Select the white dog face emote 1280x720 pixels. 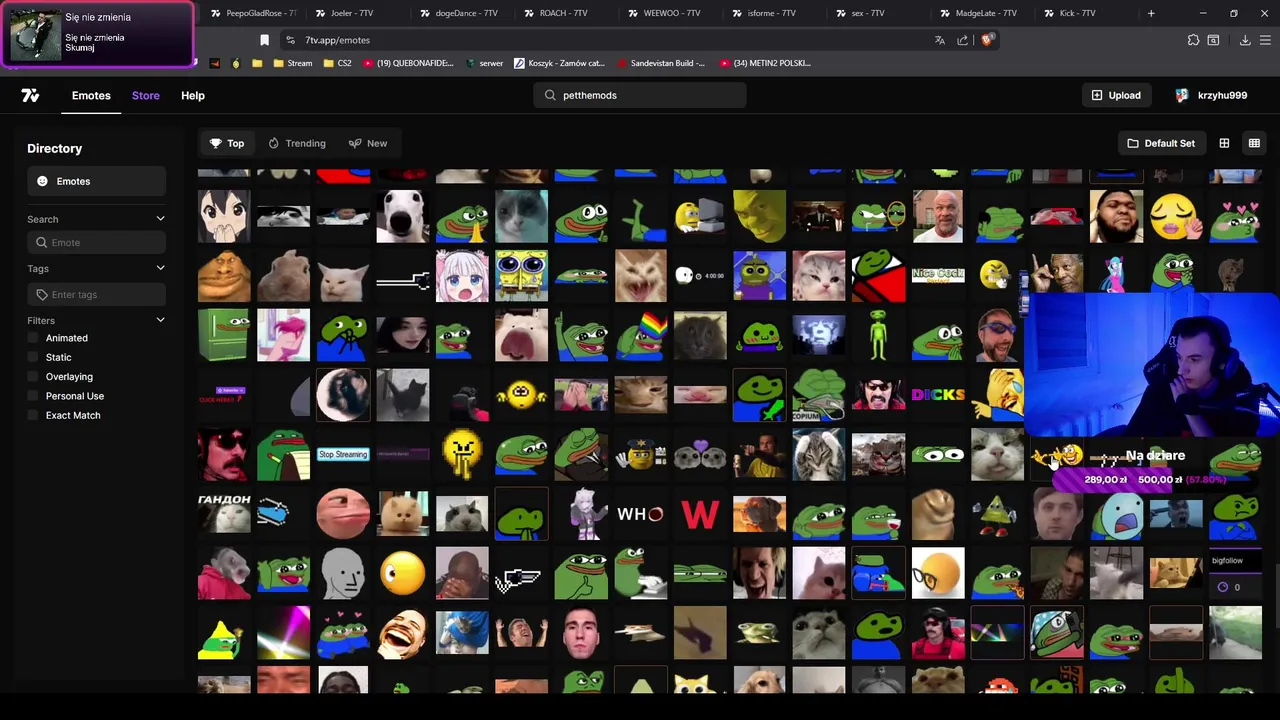point(402,216)
